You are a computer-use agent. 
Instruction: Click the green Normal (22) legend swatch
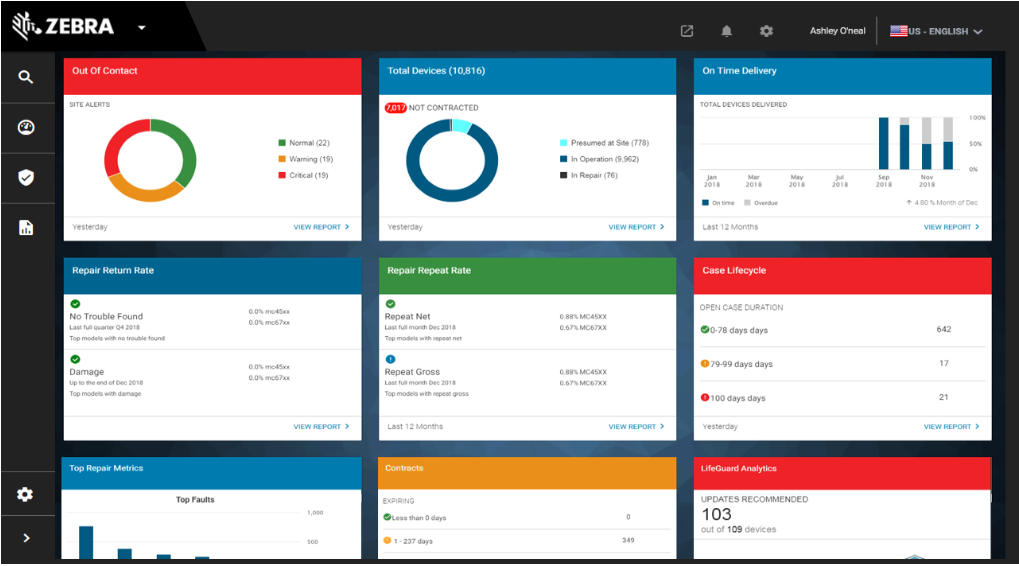(x=282, y=143)
